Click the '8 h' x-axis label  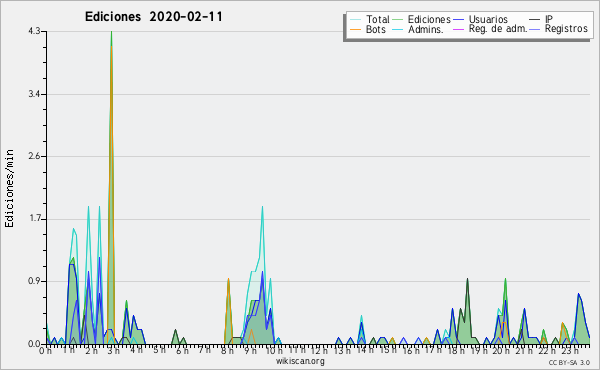click(227, 351)
